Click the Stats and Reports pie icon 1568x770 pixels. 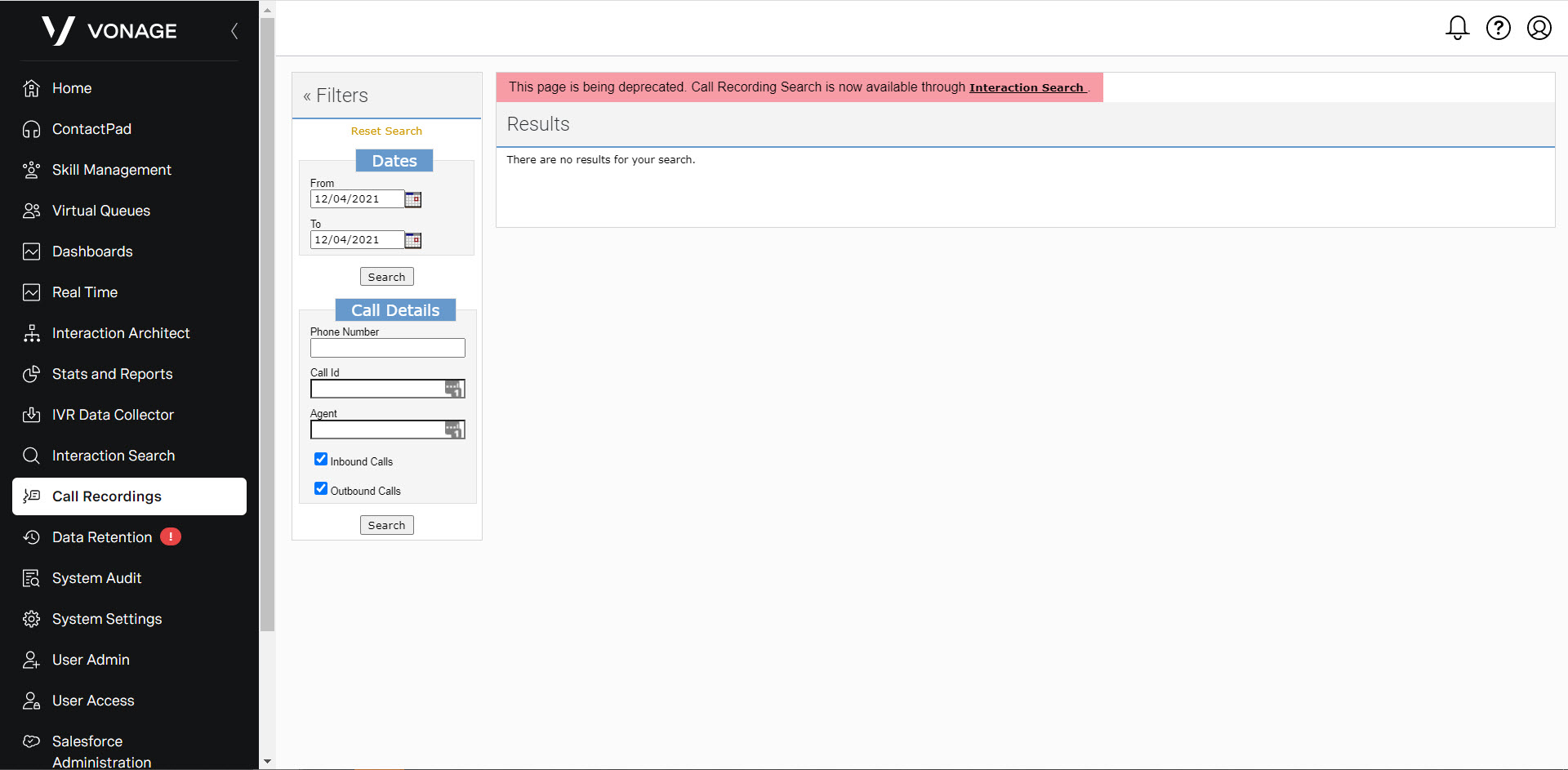tap(31, 374)
